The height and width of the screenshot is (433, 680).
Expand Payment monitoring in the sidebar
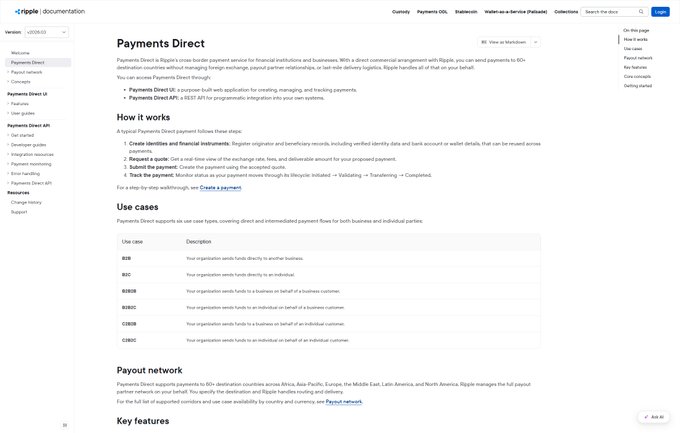click(30, 164)
